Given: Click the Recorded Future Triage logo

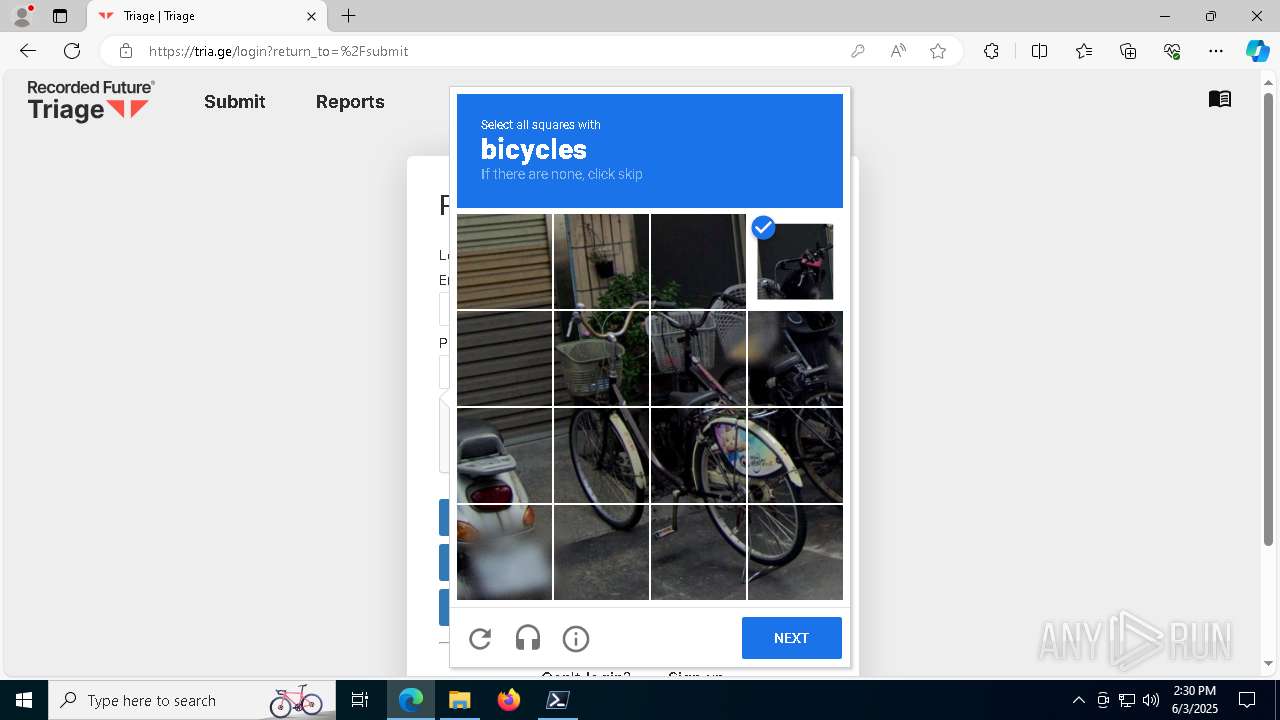Looking at the screenshot, I should click(x=91, y=100).
